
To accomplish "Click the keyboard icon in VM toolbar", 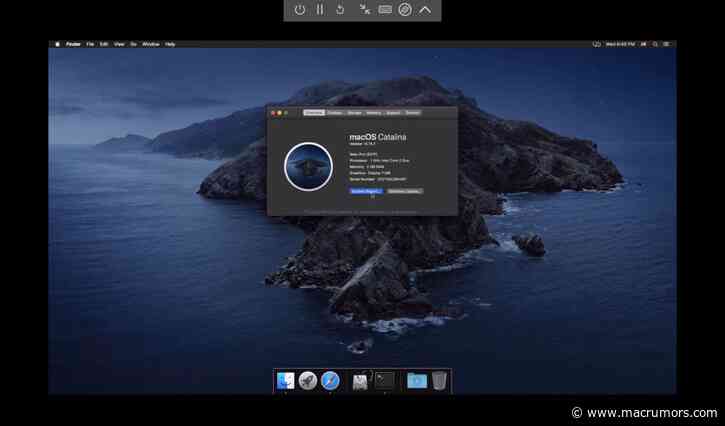I will 385,10.
